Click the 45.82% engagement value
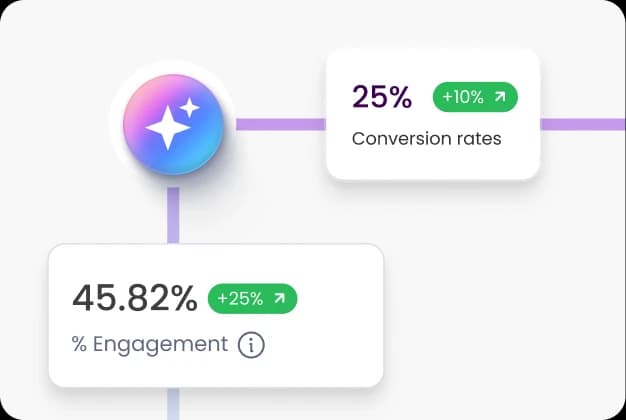Image resolution: width=626 pixels, height=420 pixels. point(135,298)
